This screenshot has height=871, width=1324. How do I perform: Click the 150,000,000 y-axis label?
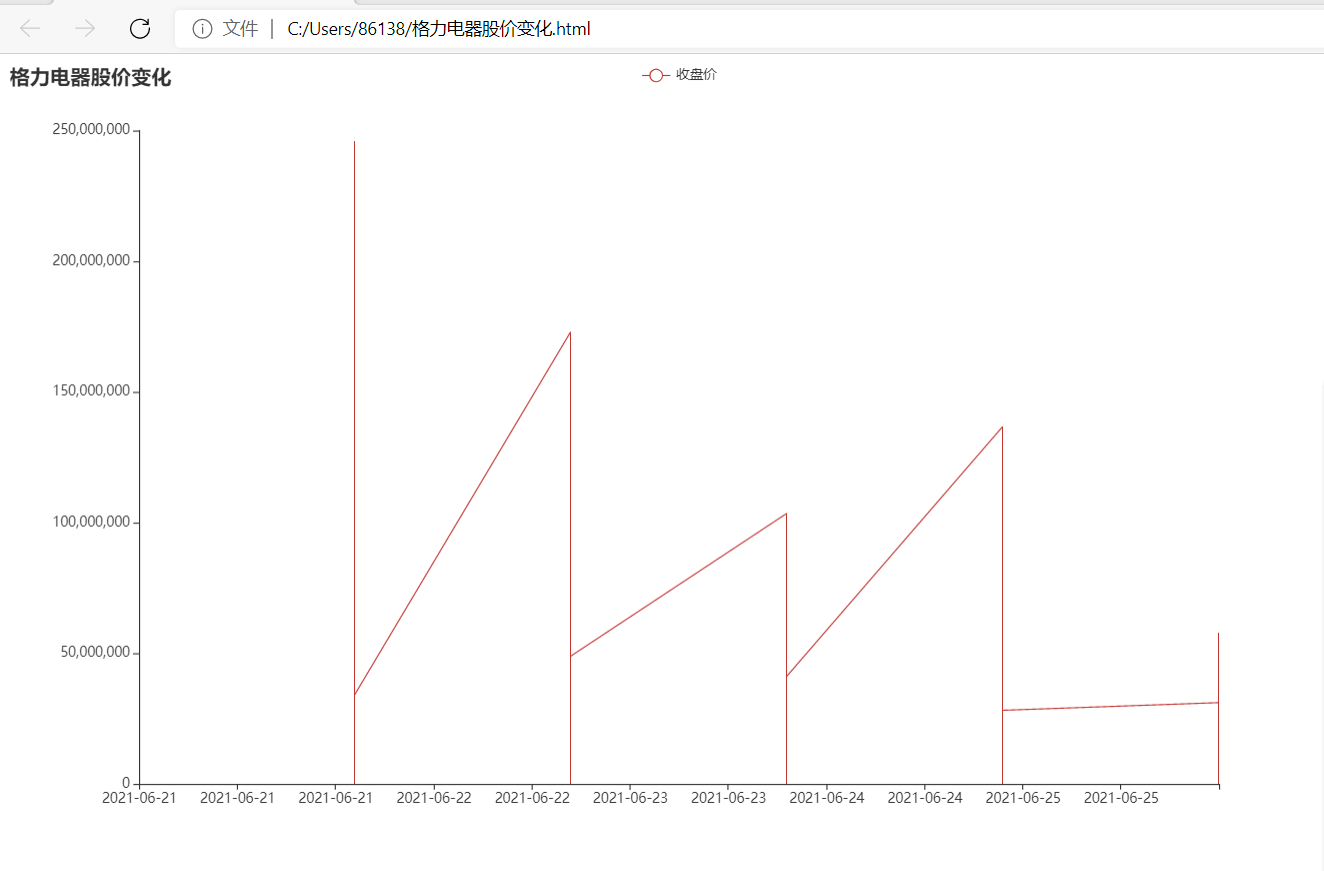click(91, 391)
